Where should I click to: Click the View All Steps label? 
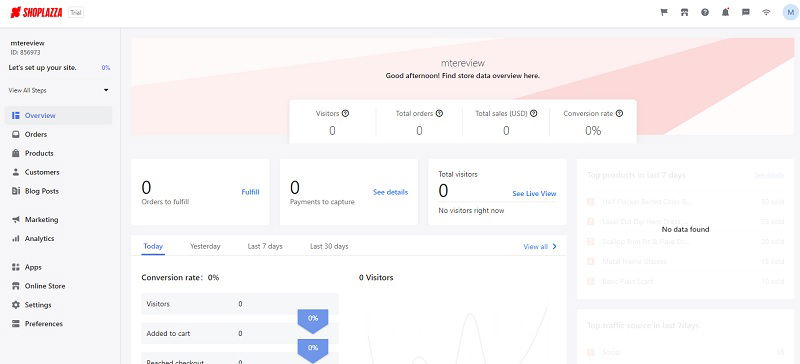[x=28, y=90]
